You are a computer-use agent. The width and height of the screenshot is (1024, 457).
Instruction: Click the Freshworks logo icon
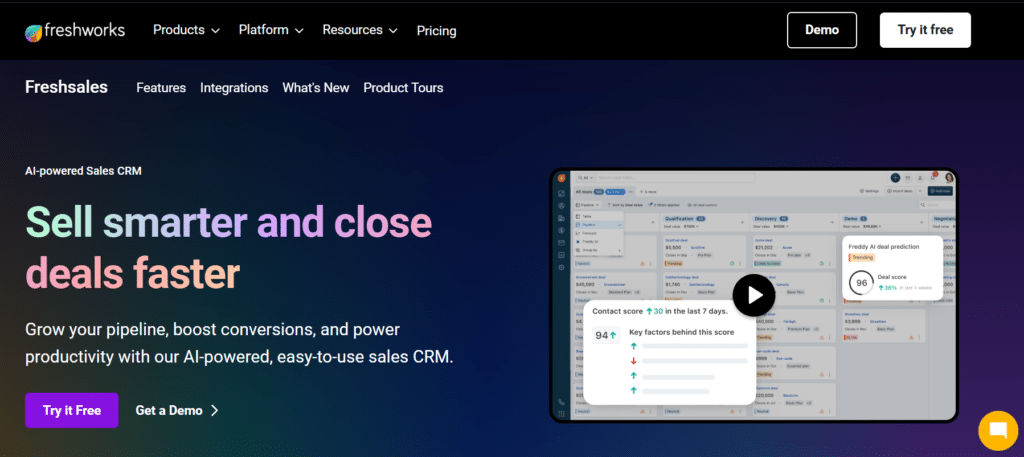34,32
